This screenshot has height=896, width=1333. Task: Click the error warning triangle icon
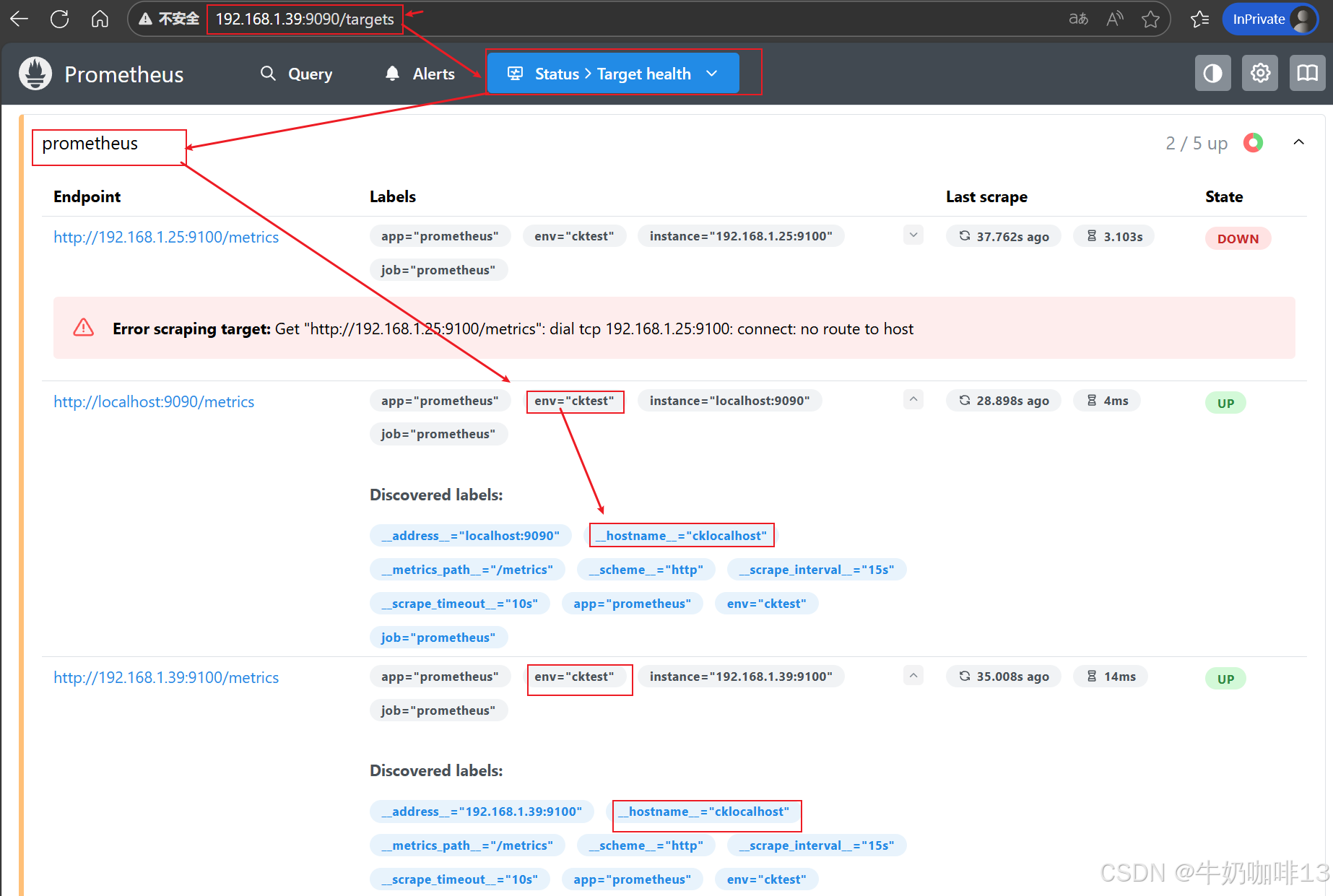pos(84,328)
